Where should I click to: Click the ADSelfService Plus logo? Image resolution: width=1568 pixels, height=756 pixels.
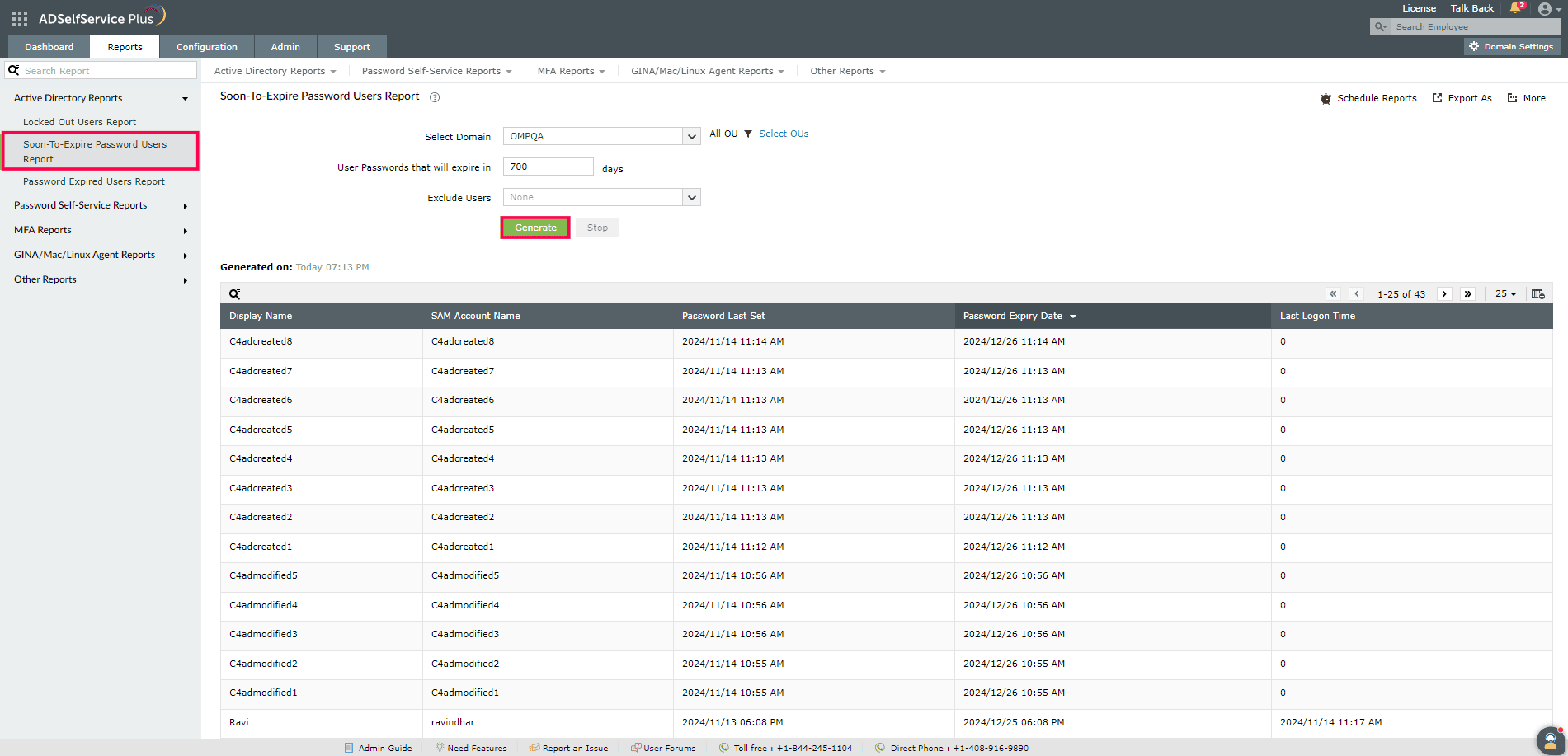pyautogui.click(x=102, y=17)
